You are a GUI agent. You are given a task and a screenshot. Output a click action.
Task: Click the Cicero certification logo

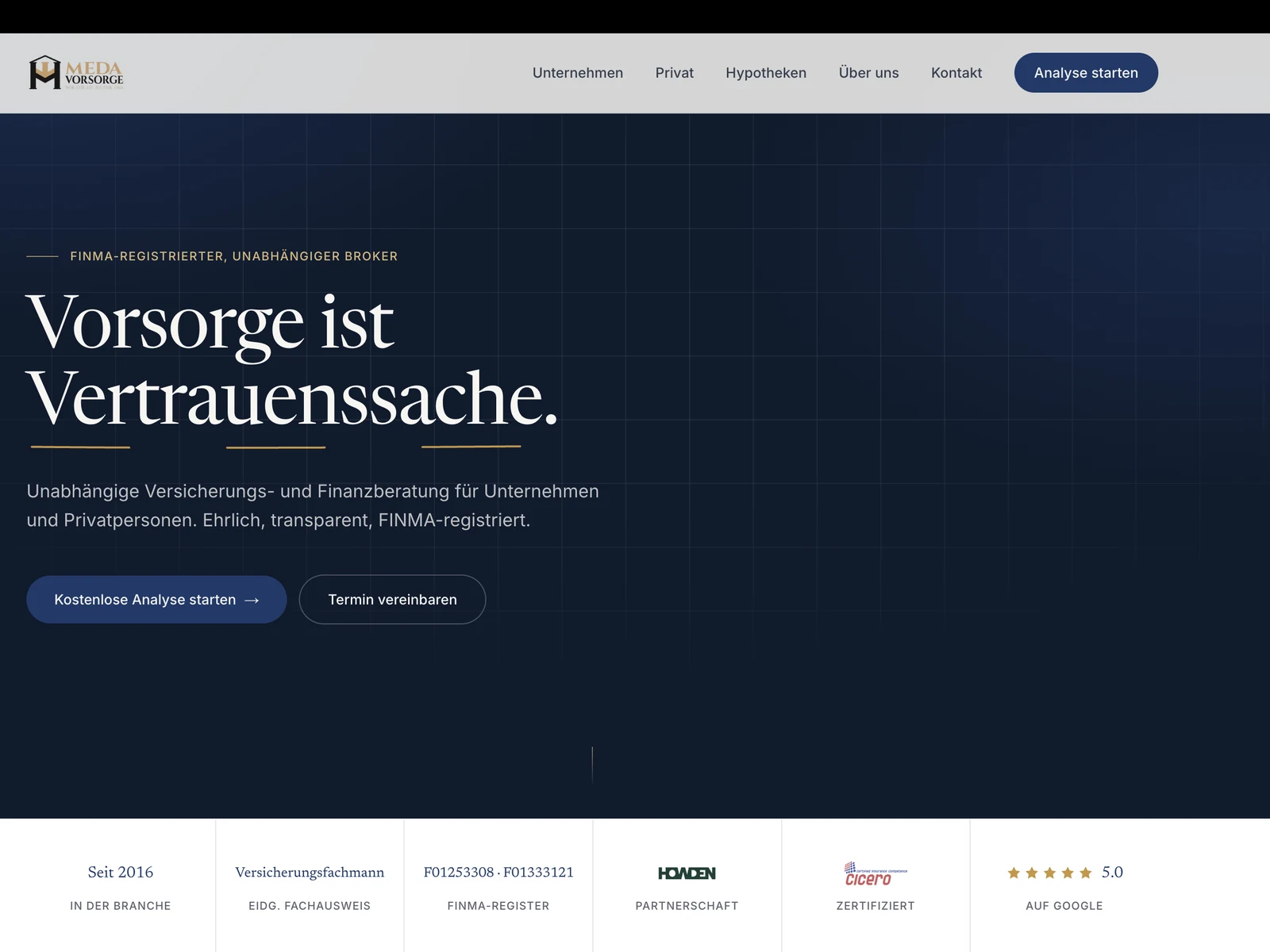(x=875, y=874)
